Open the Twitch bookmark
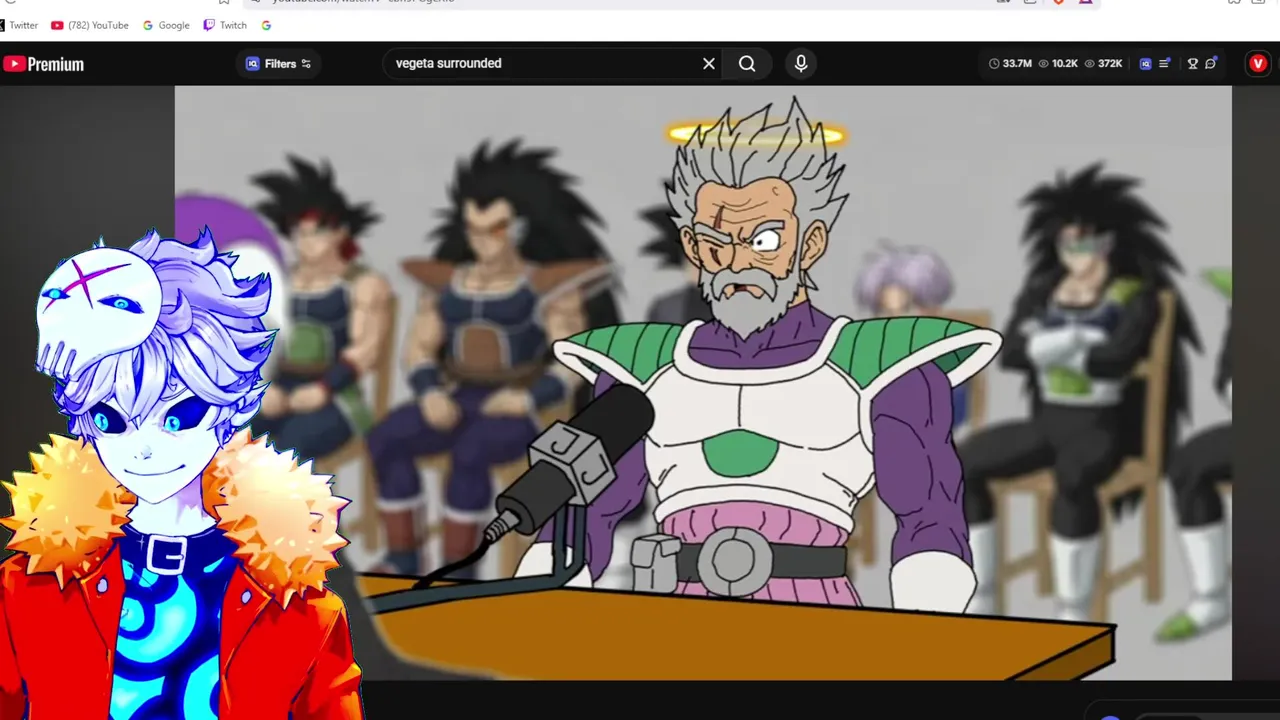This screenshot has width=1280, height=720. coord(225,25)
